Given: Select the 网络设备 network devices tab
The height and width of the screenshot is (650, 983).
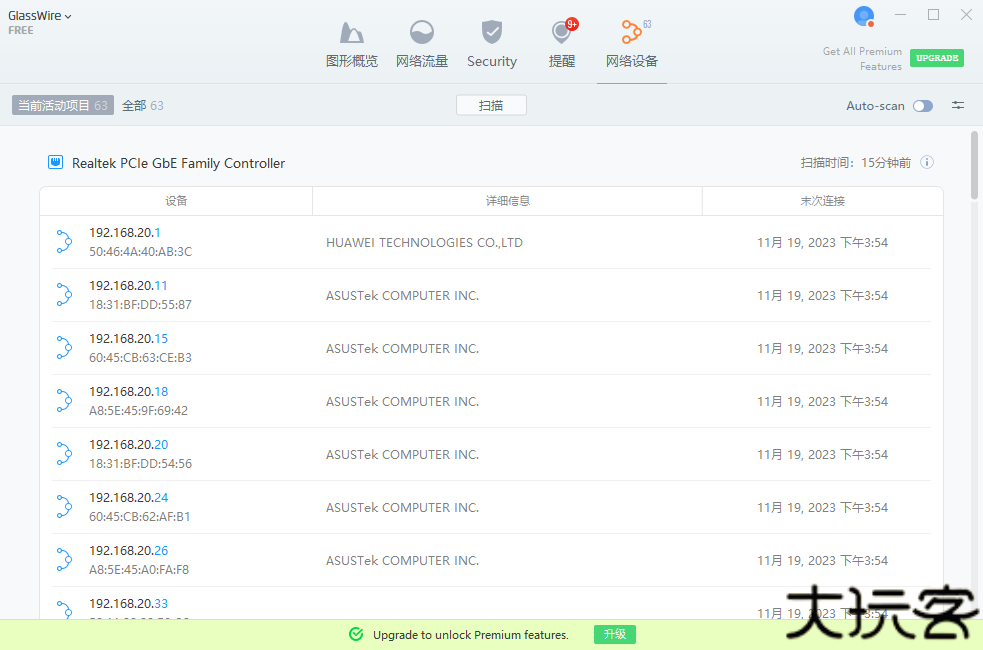Looking at the screenshot, I should (x=631, y=45).
